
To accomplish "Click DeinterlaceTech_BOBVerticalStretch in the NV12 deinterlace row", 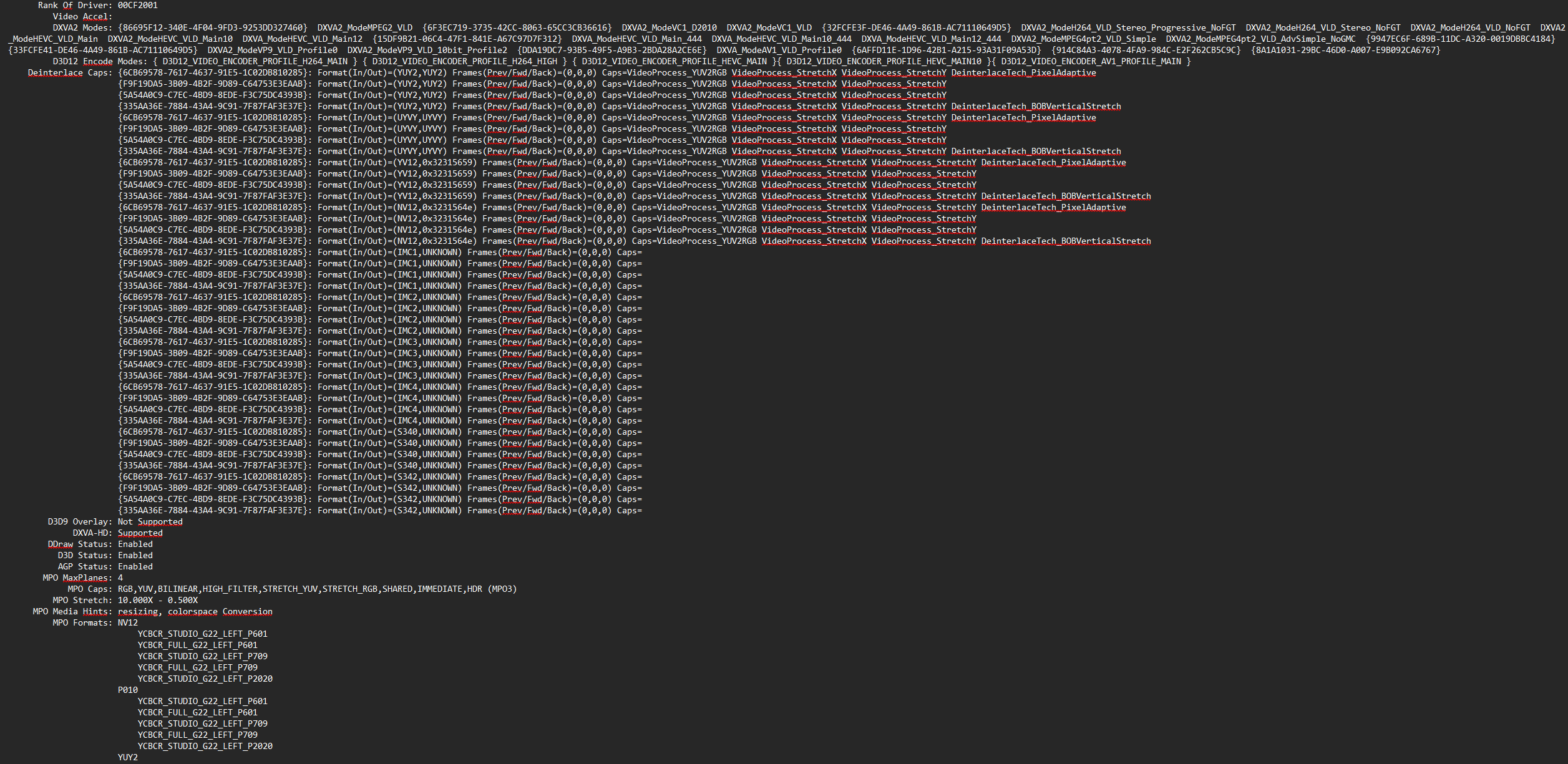I will (1066, 241).
